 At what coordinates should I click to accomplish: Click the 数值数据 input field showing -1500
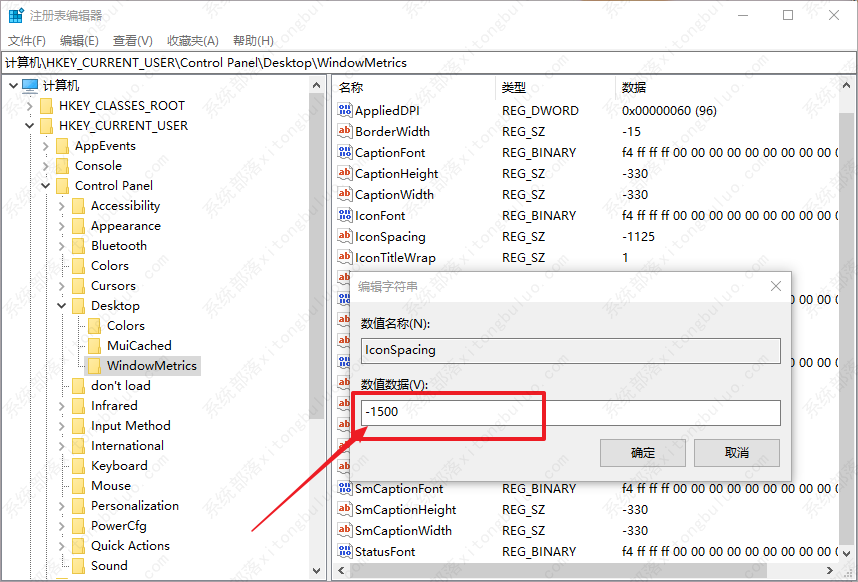pos(570,413)
